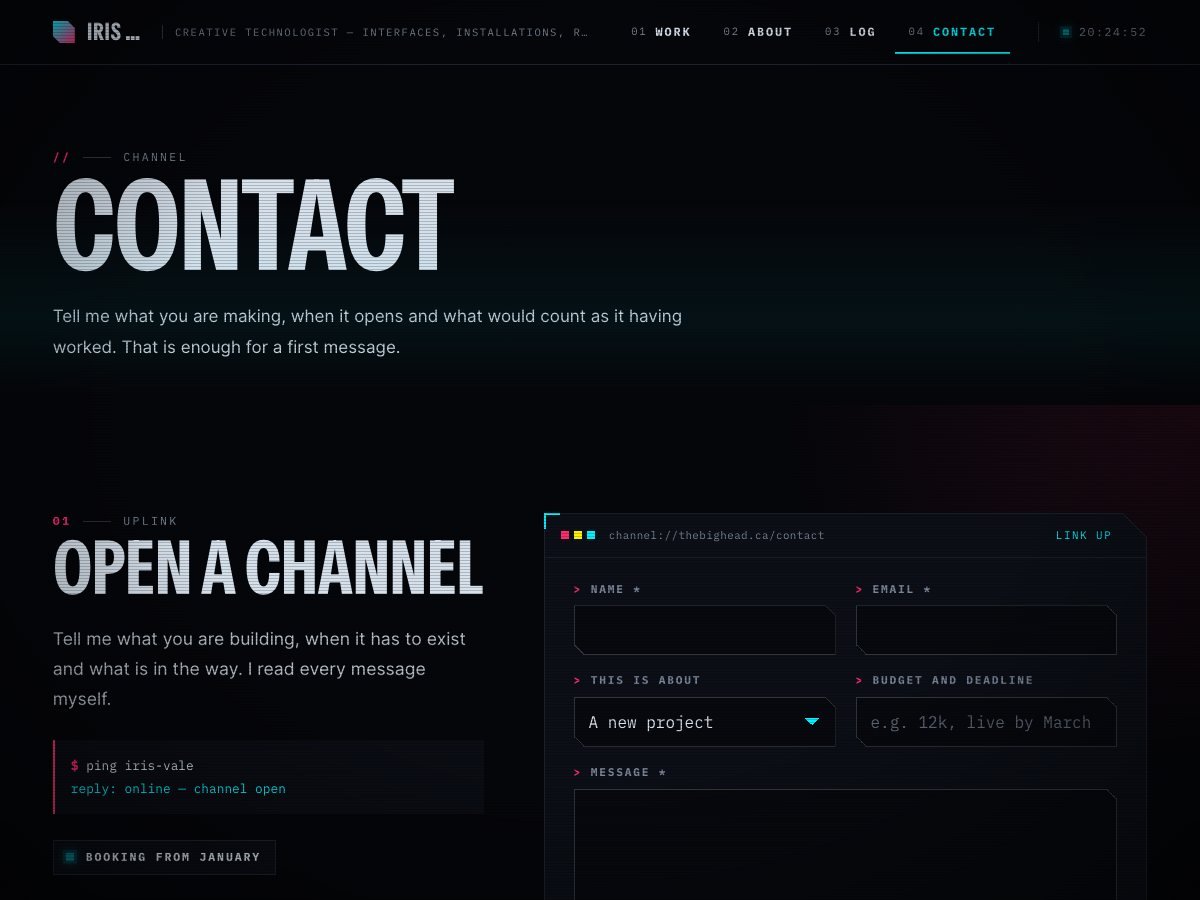Select the Contact nav tab
The image size is (1200, 900).
tap(952, 32)
